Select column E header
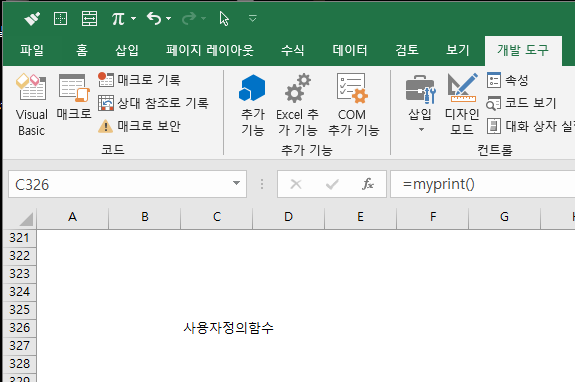The height and width of the screenshot is (382, 575). click(360, 217)
